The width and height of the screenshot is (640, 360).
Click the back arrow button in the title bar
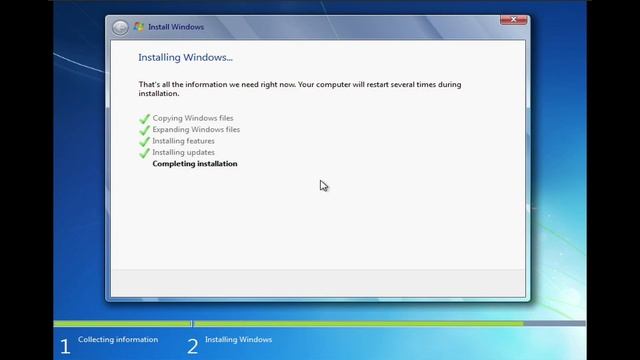click(120, 27)
